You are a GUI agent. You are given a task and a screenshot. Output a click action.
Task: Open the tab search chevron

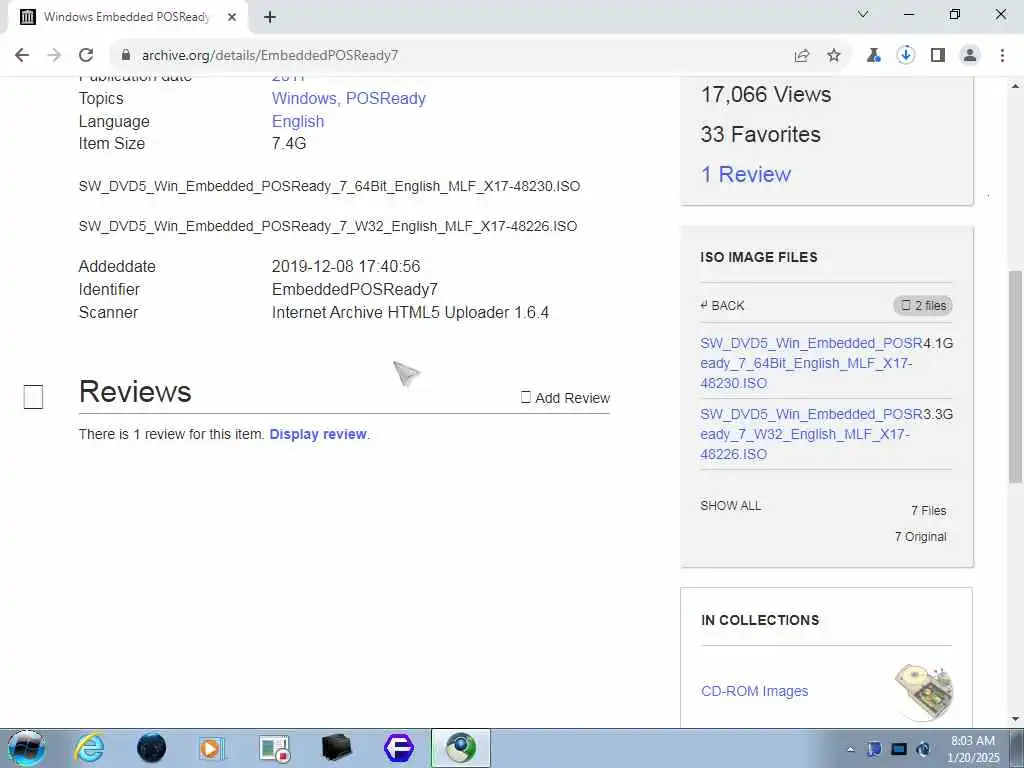(863, 14)
